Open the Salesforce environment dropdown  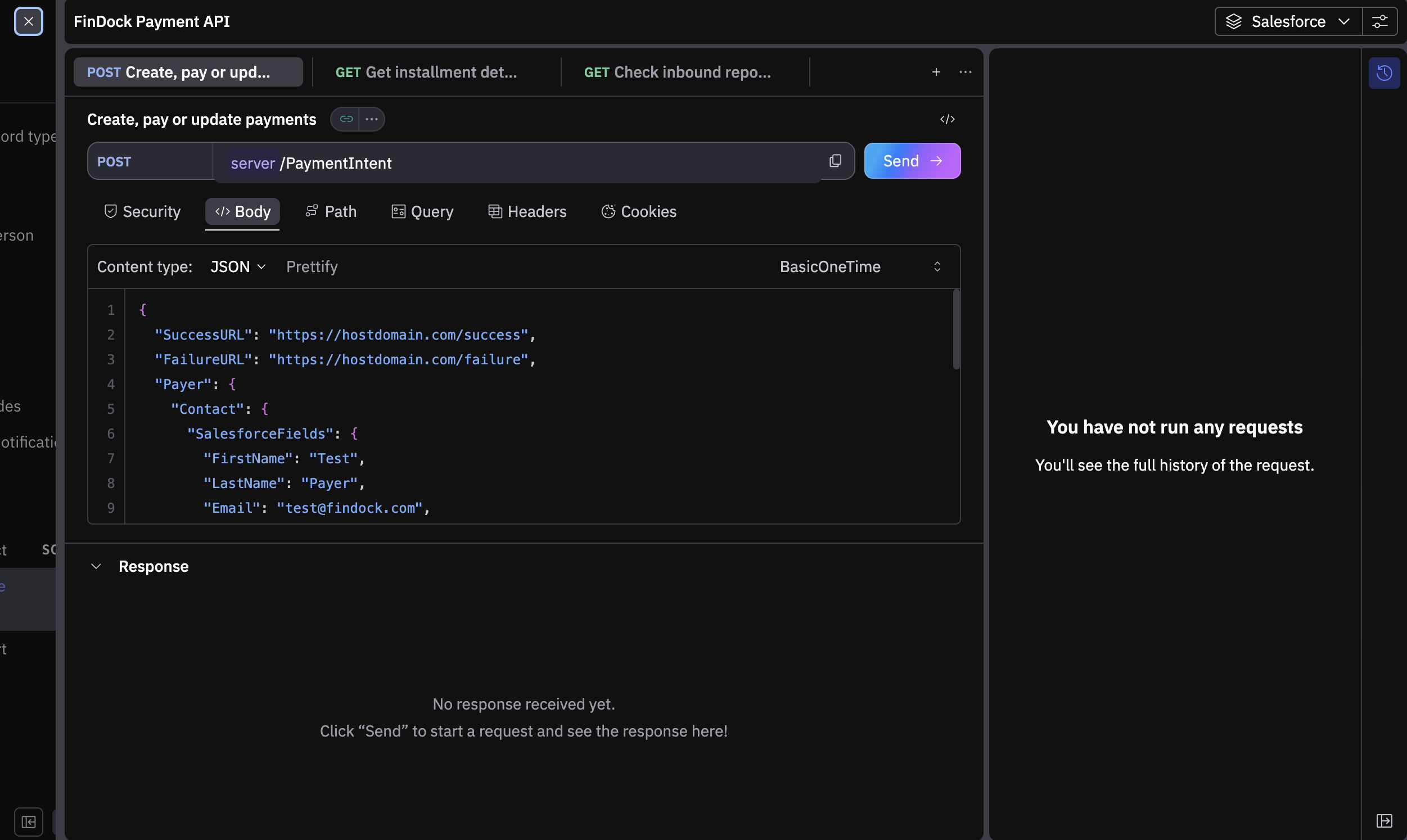(1288, 22)
